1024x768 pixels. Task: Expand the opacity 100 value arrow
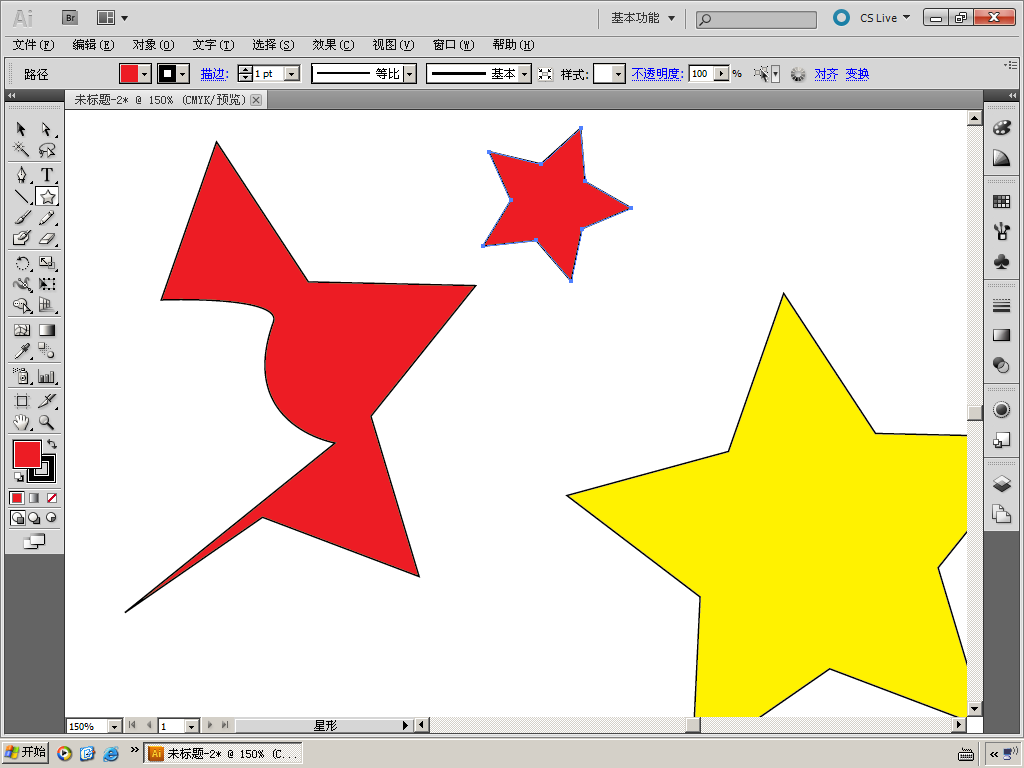[x=722, y=74]
